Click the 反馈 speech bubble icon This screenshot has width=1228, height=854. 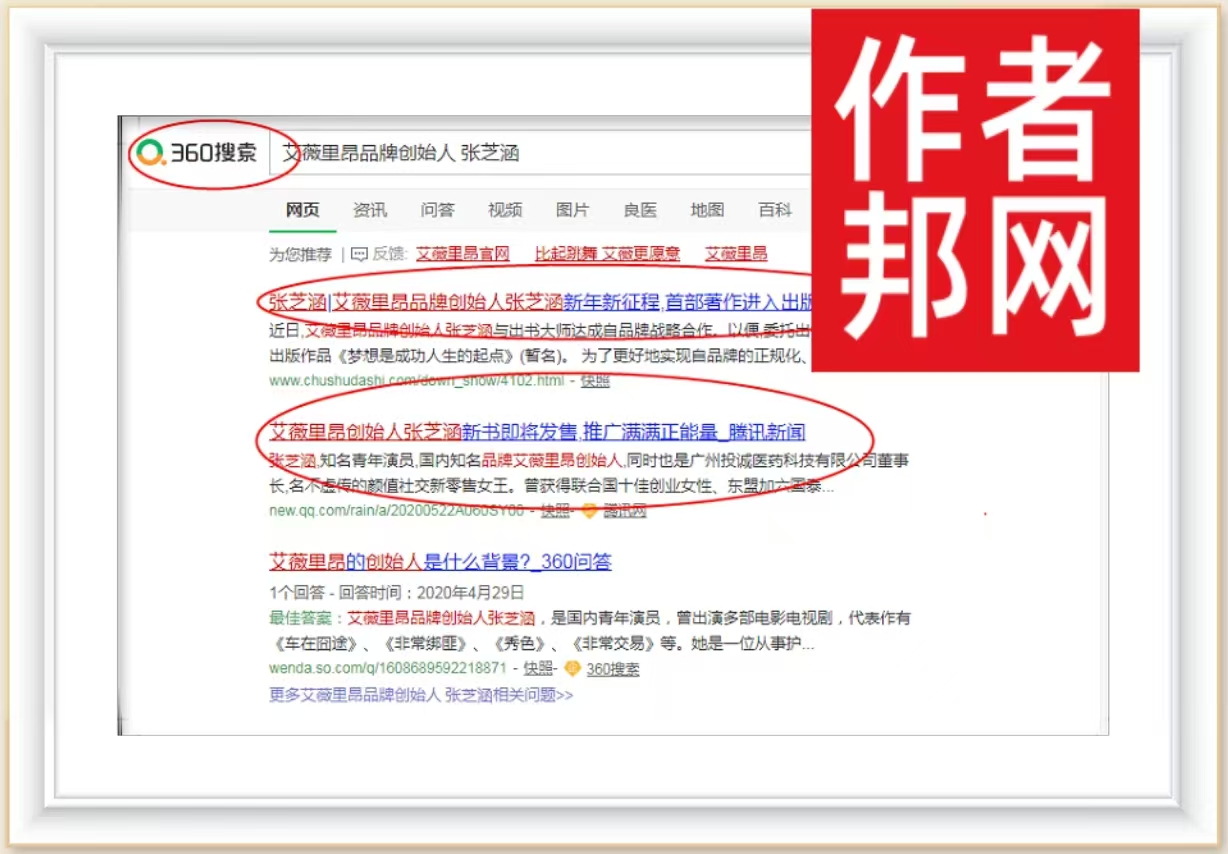pyautogui.click(x=359, y=254)
